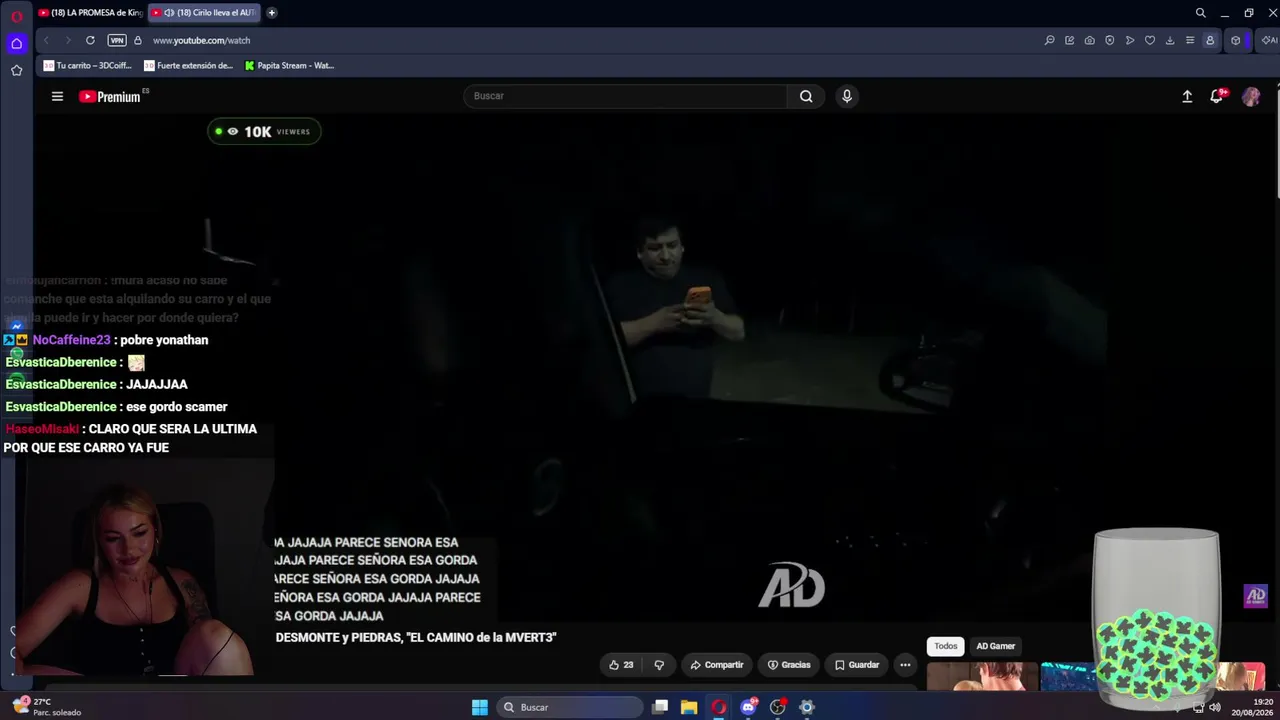1280x720 pixels.
Task: Select the 'Cirilo lleva el AUTO' tab
Action: [x=204, y=13]
